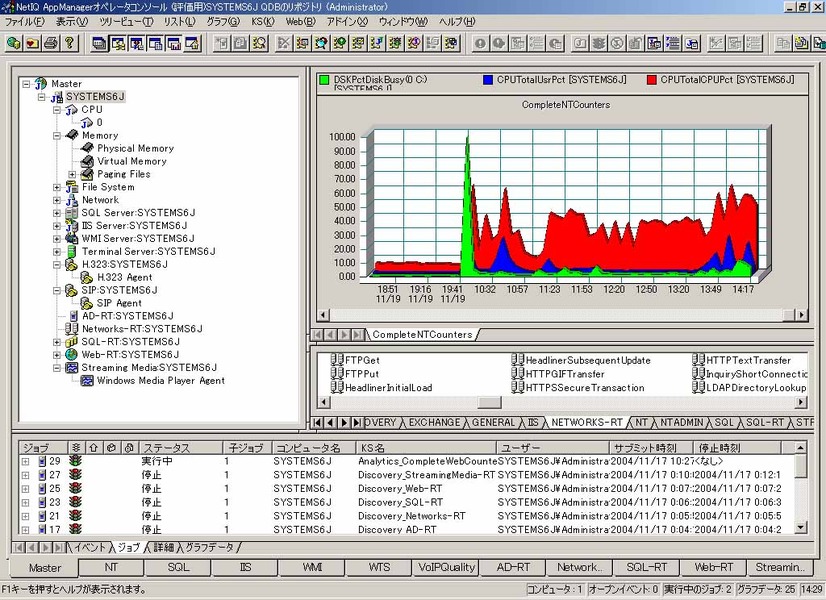Sort job list by サブミット時刻 column
This screenshot has width=826, height=600.
click(x=651, y=448)
